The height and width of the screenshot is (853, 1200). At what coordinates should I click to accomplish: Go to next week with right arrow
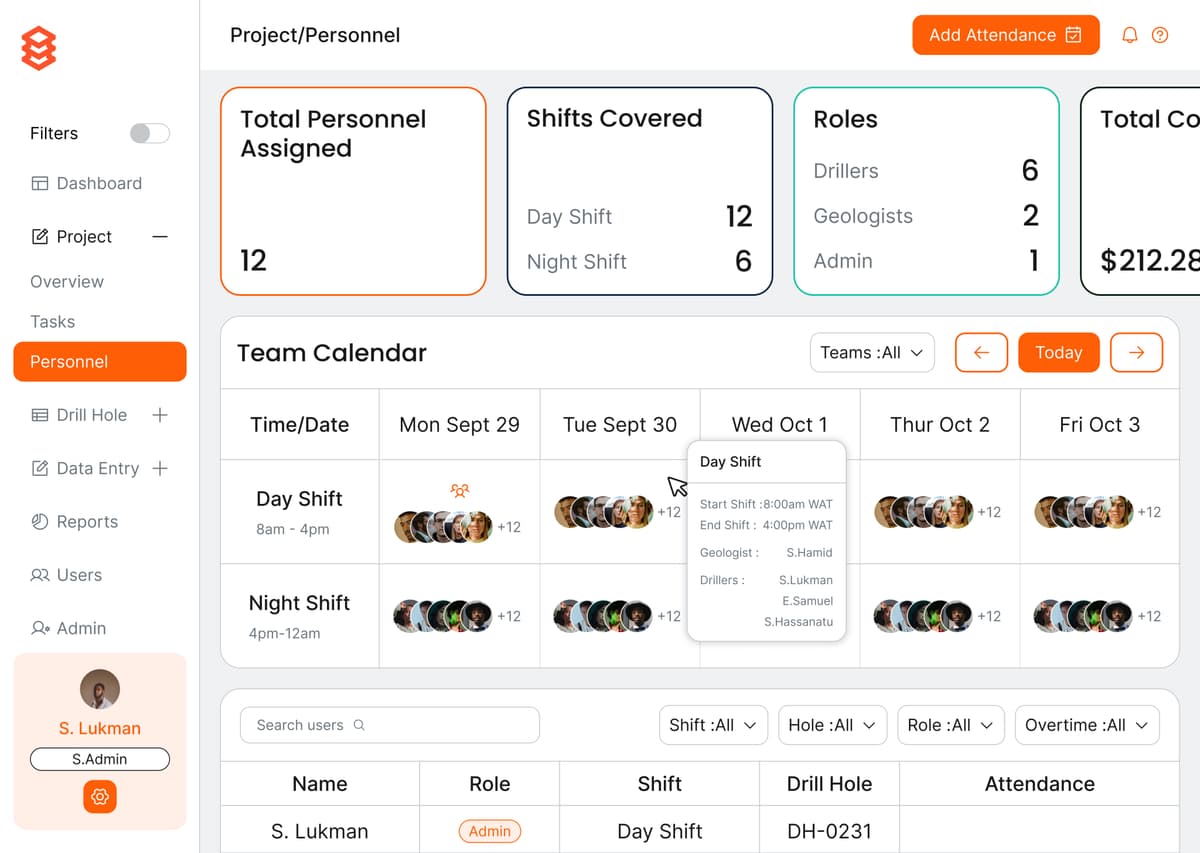[x=1136, y=352]
